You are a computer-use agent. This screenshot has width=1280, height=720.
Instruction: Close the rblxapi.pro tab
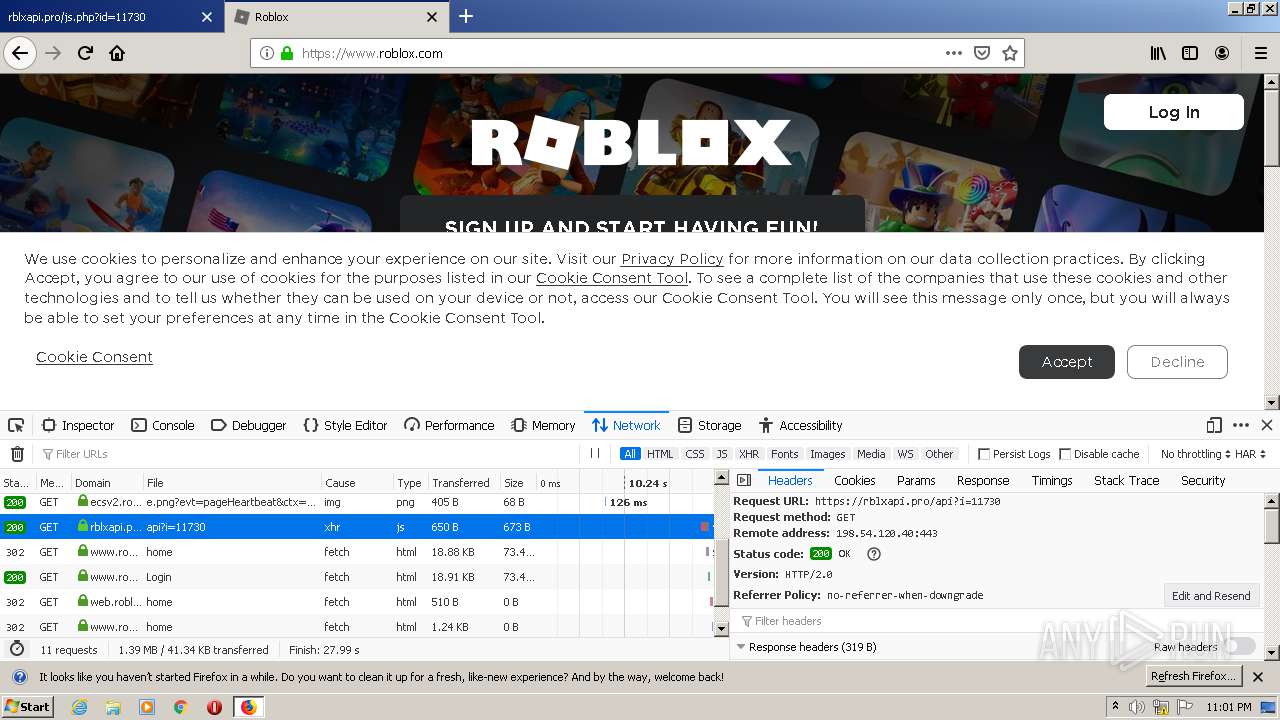[207, 17]
